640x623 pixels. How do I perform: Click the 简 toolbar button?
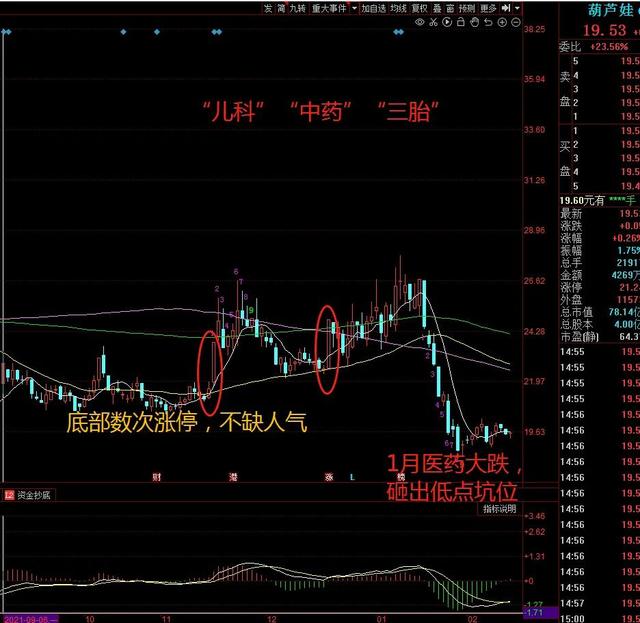(x=281, y=8)
